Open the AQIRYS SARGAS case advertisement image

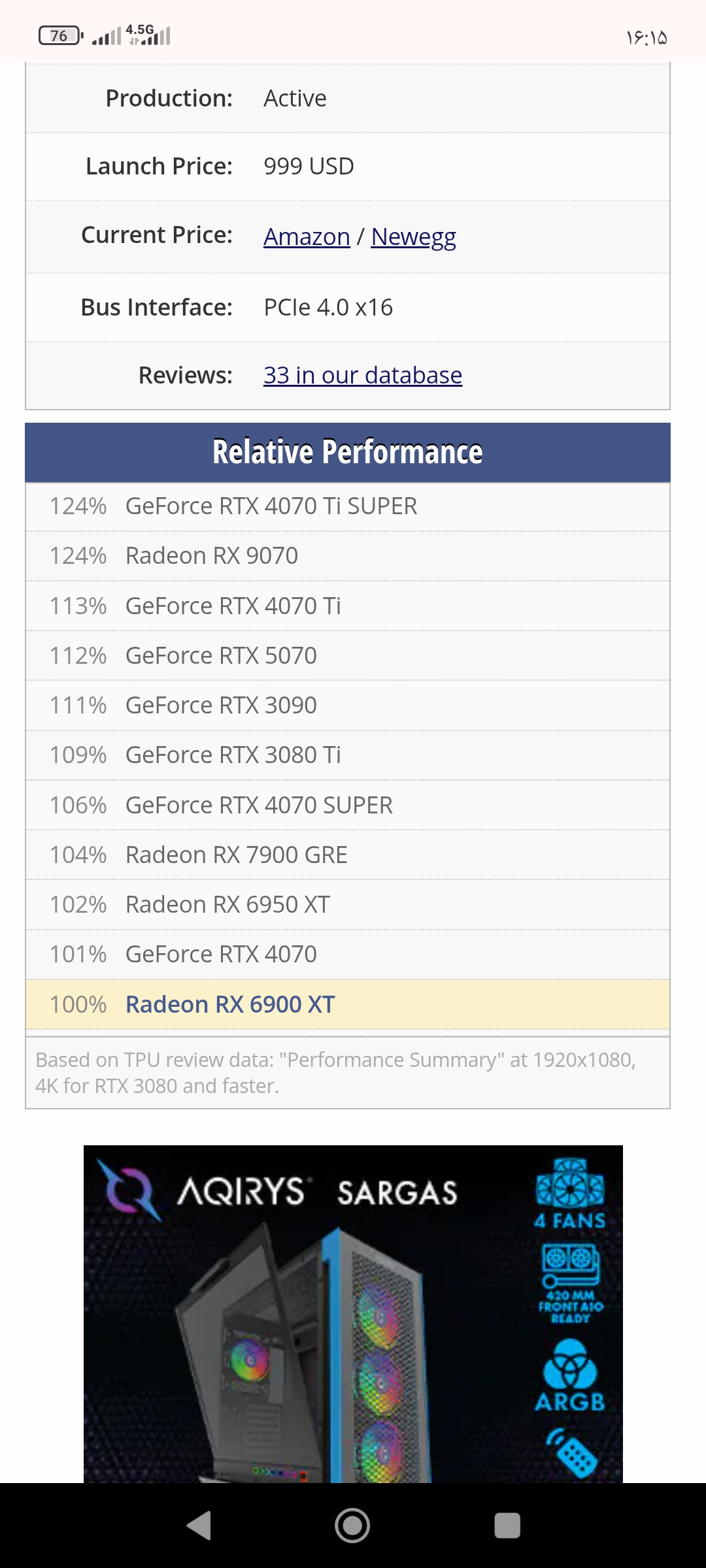tap(353, 1314)
